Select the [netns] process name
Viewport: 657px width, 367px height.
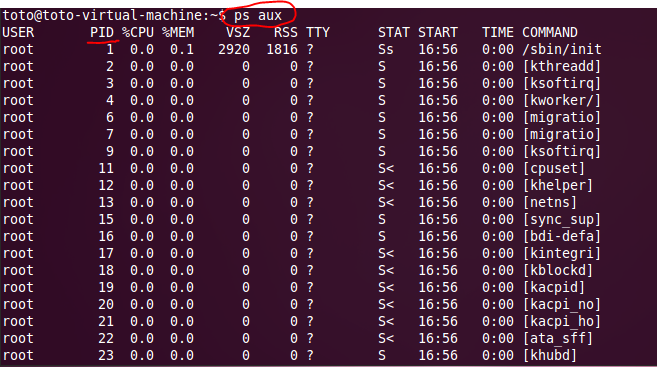pyautogui.click(x=550, y=202)
